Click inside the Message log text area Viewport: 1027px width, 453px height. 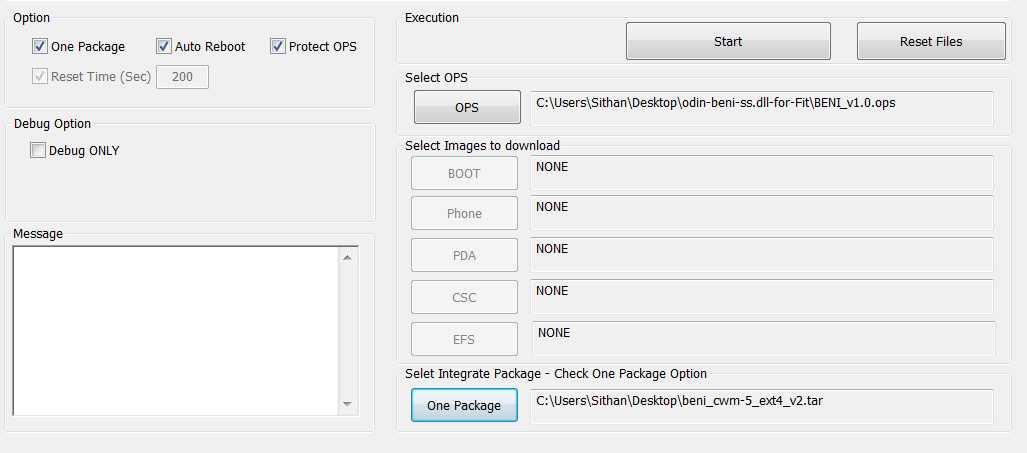(176, 331)
